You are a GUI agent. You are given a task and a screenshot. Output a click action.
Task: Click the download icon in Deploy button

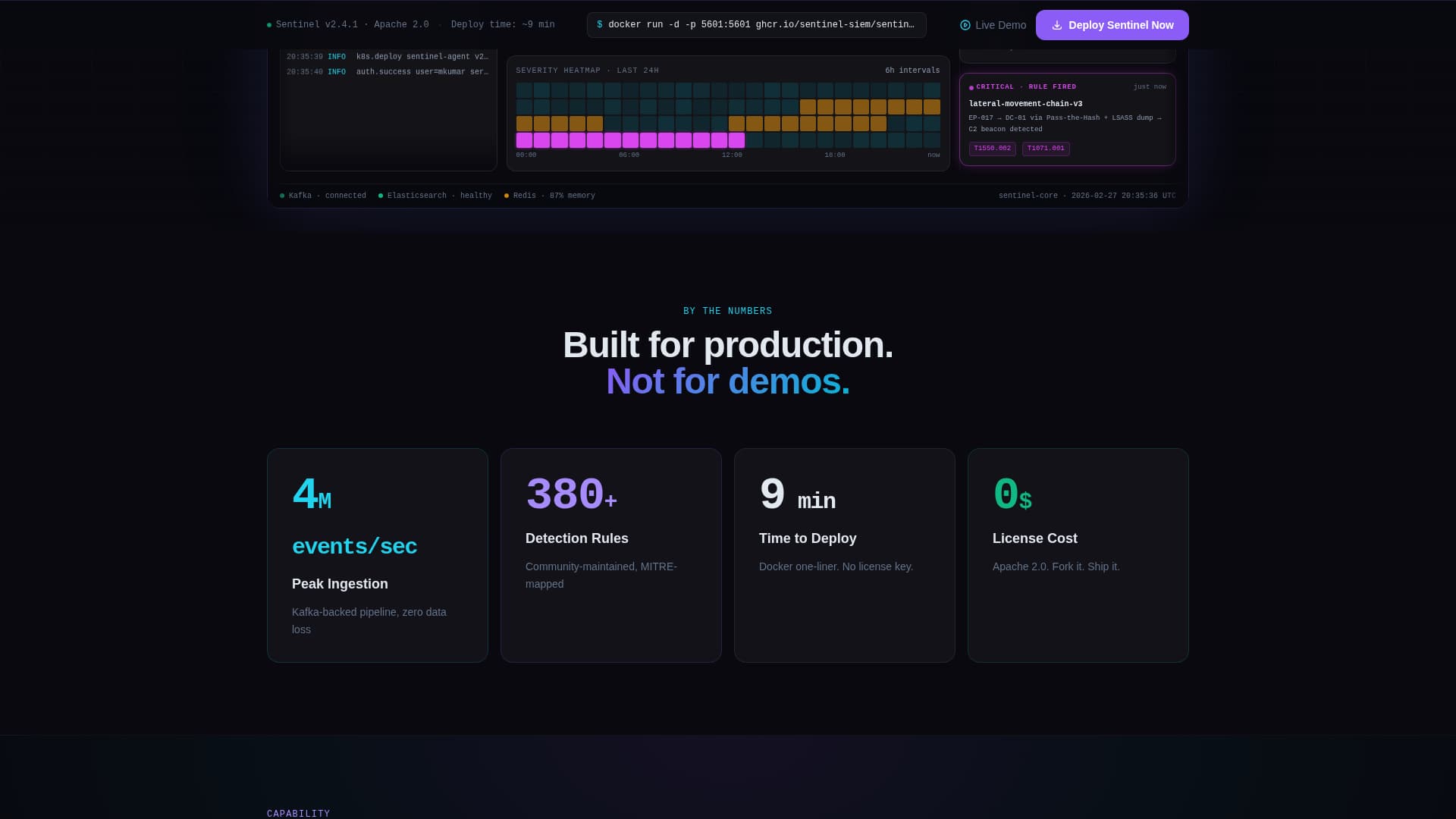[1056, 25]
